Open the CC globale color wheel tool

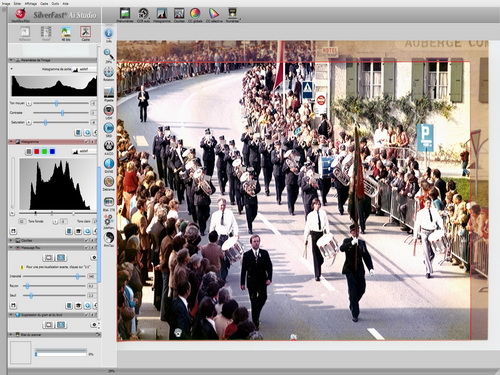[x=195, y=13]
